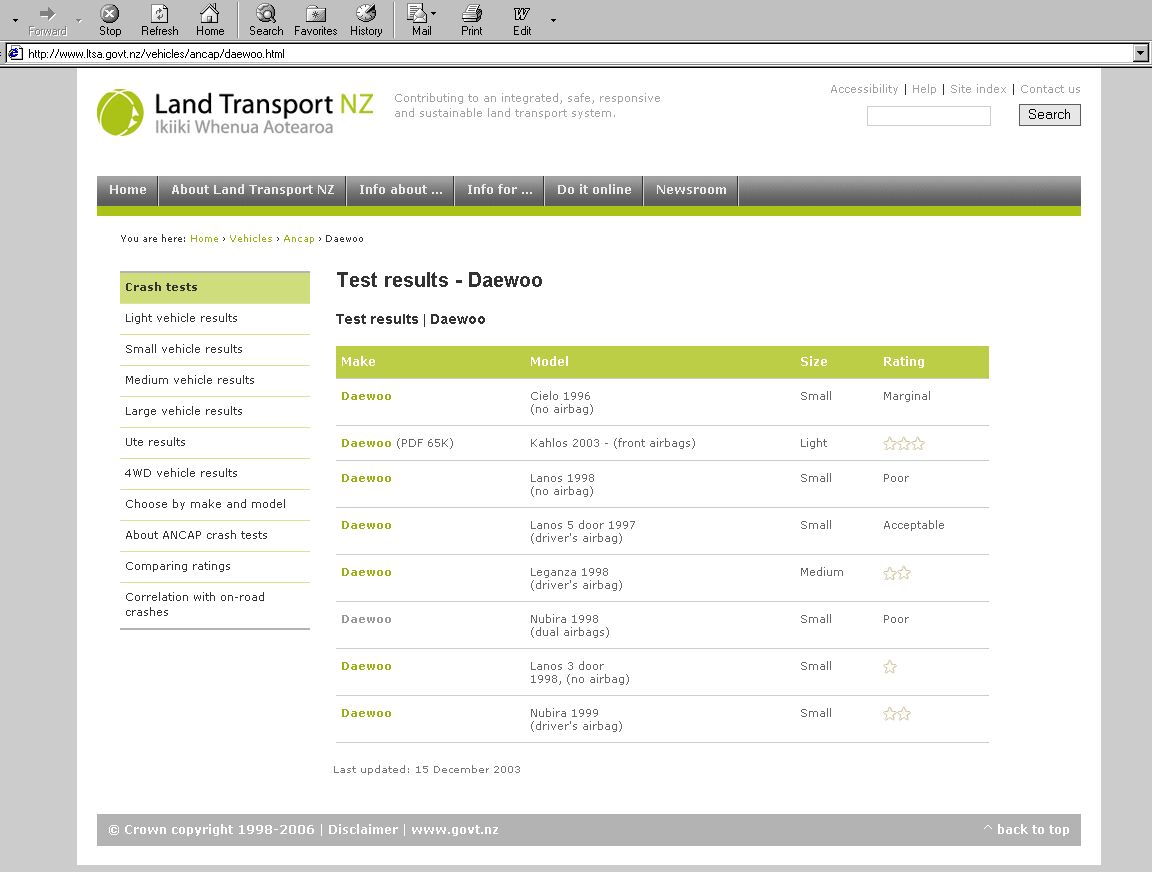The width and height of the screenshot is (1152, 872).
Task: Open About ANCAP crash tests link
Action: coord(196,535)
